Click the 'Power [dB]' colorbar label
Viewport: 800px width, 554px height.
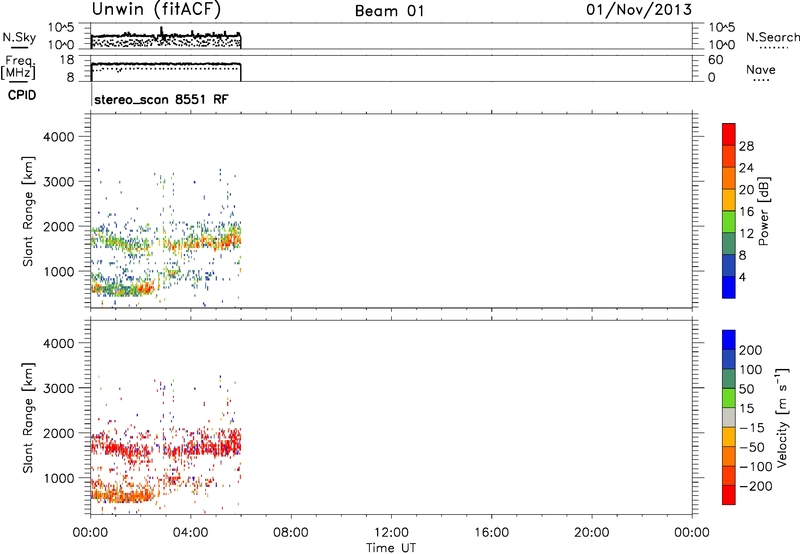click(763, 211)
